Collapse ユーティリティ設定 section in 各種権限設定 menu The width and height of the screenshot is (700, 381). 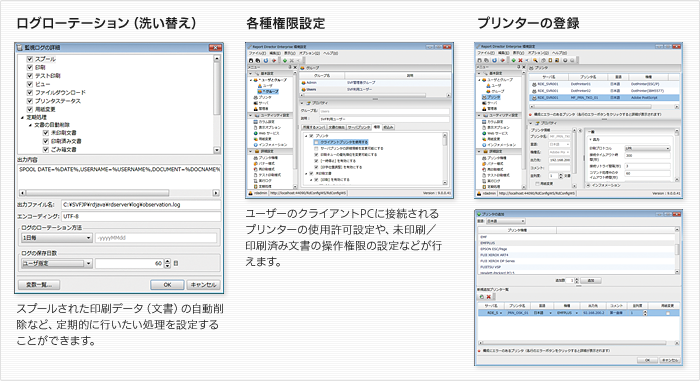[251, 115]
